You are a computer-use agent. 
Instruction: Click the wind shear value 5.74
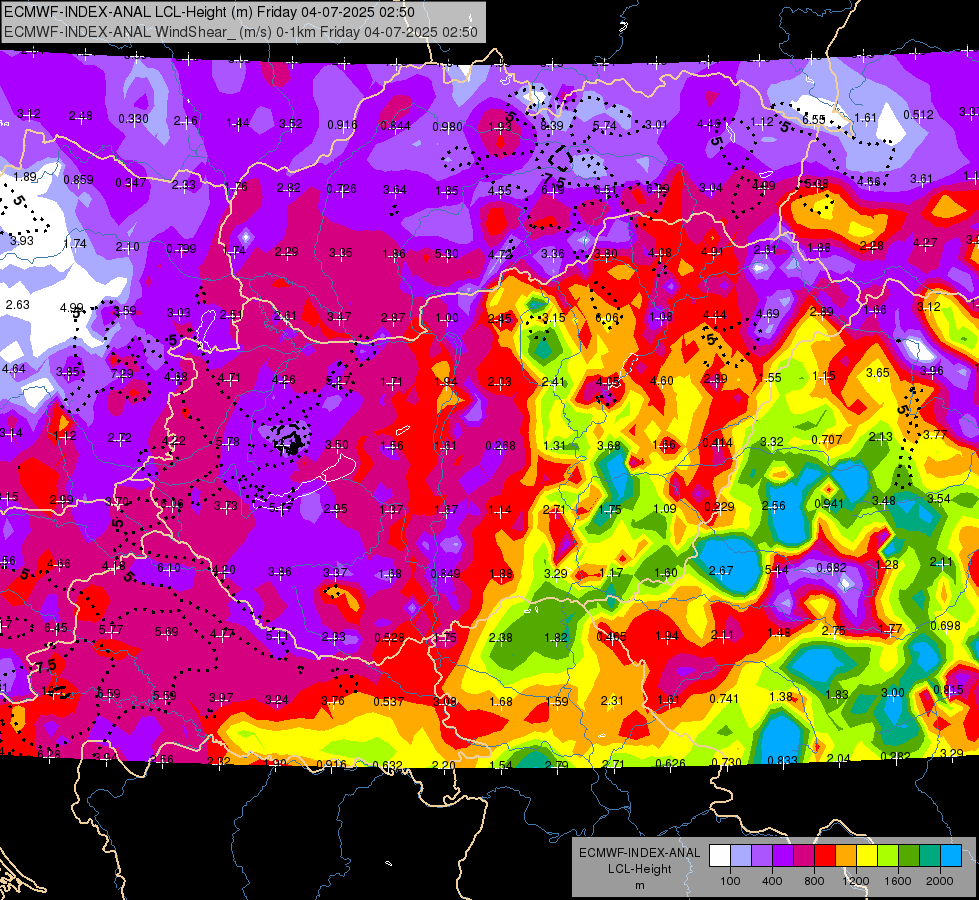(x=604, y=126)
